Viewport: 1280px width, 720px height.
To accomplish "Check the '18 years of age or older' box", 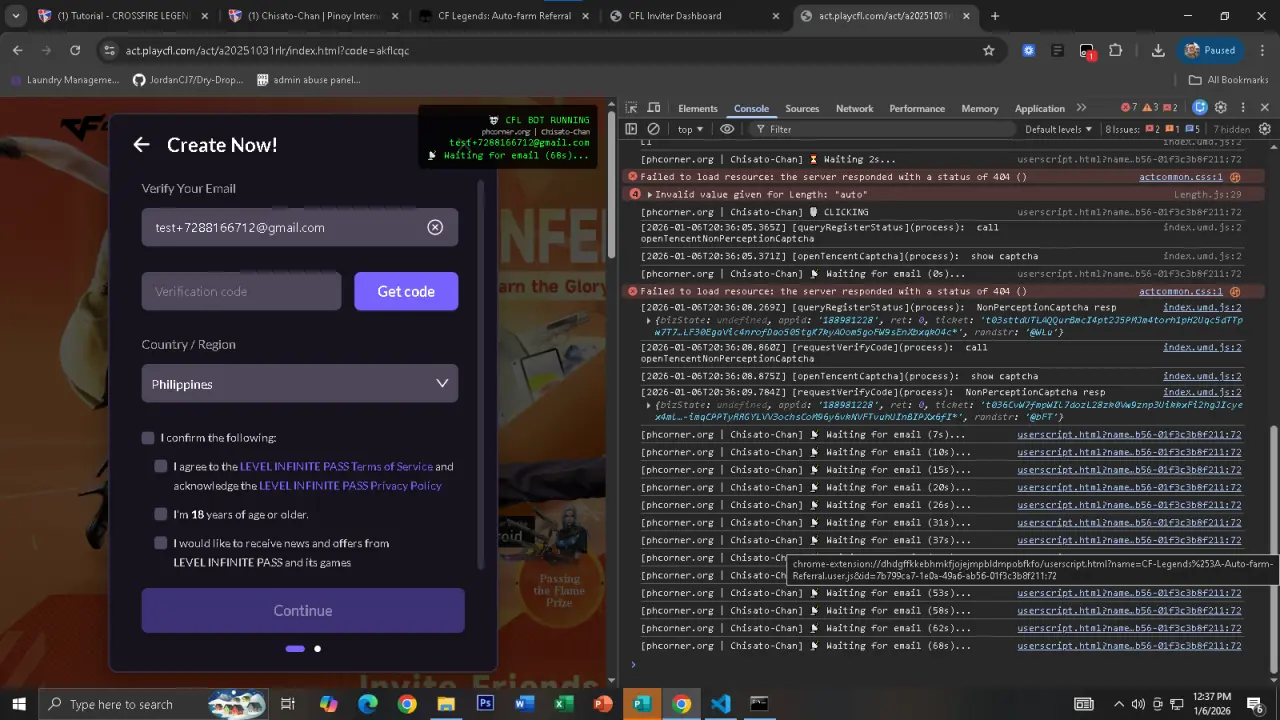I will [x=161, y=514].
